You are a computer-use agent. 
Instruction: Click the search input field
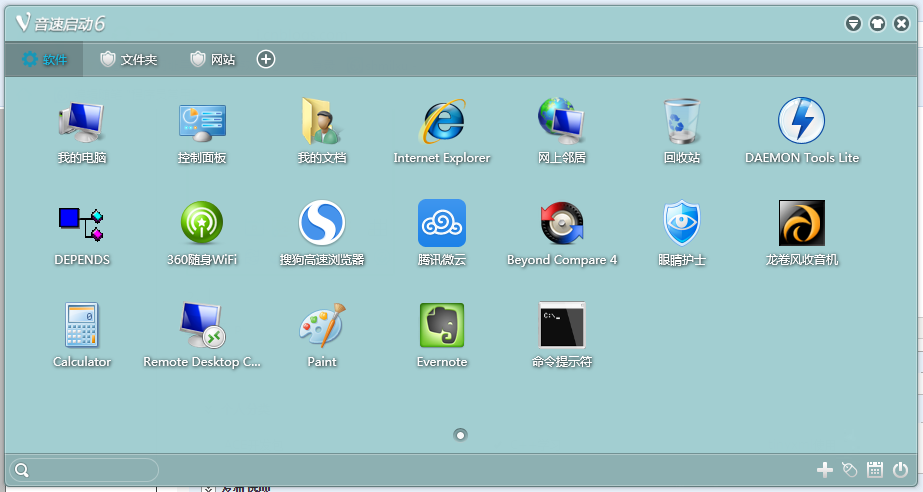point(84,470)
